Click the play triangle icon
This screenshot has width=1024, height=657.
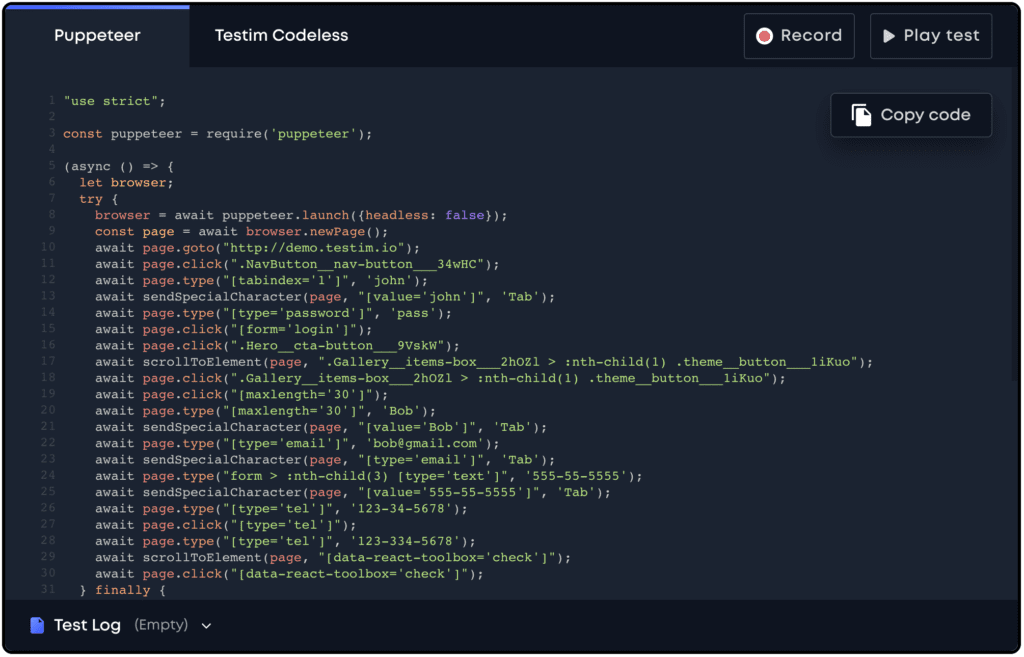click(x=888, y=36)
